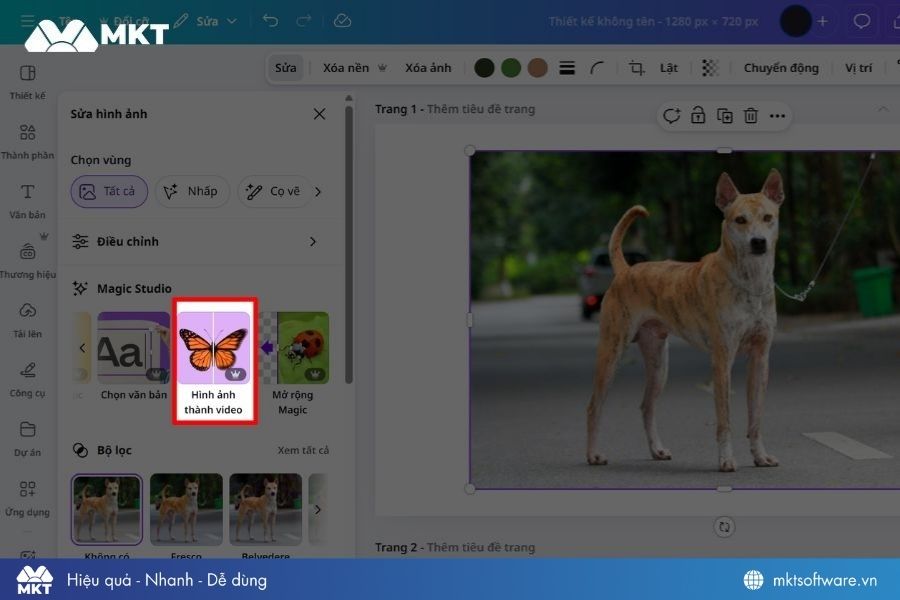The image size is (900, 600).
Task: Duplicate the page with the copy icon
Action: (724, 115)
